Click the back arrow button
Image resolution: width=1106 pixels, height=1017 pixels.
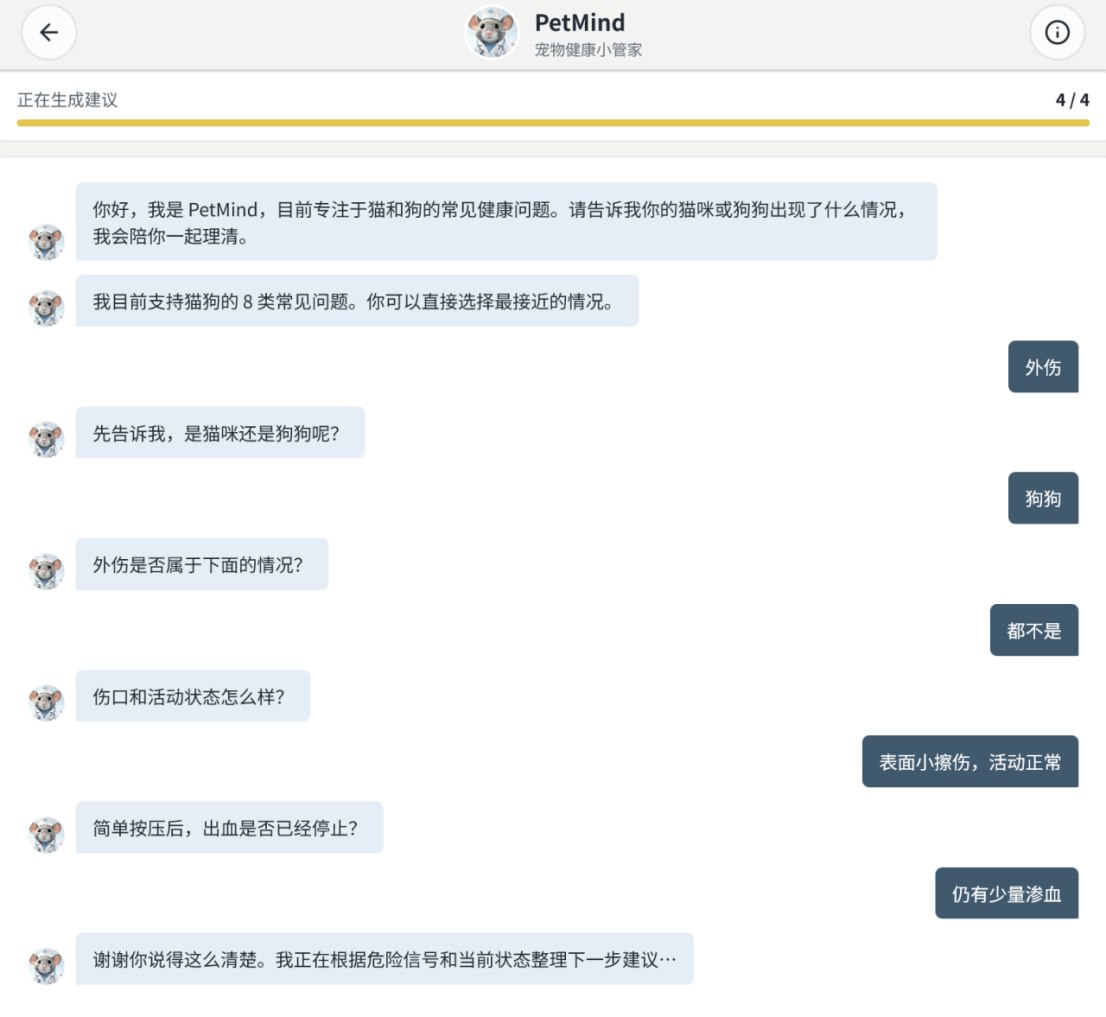(49, 32)
